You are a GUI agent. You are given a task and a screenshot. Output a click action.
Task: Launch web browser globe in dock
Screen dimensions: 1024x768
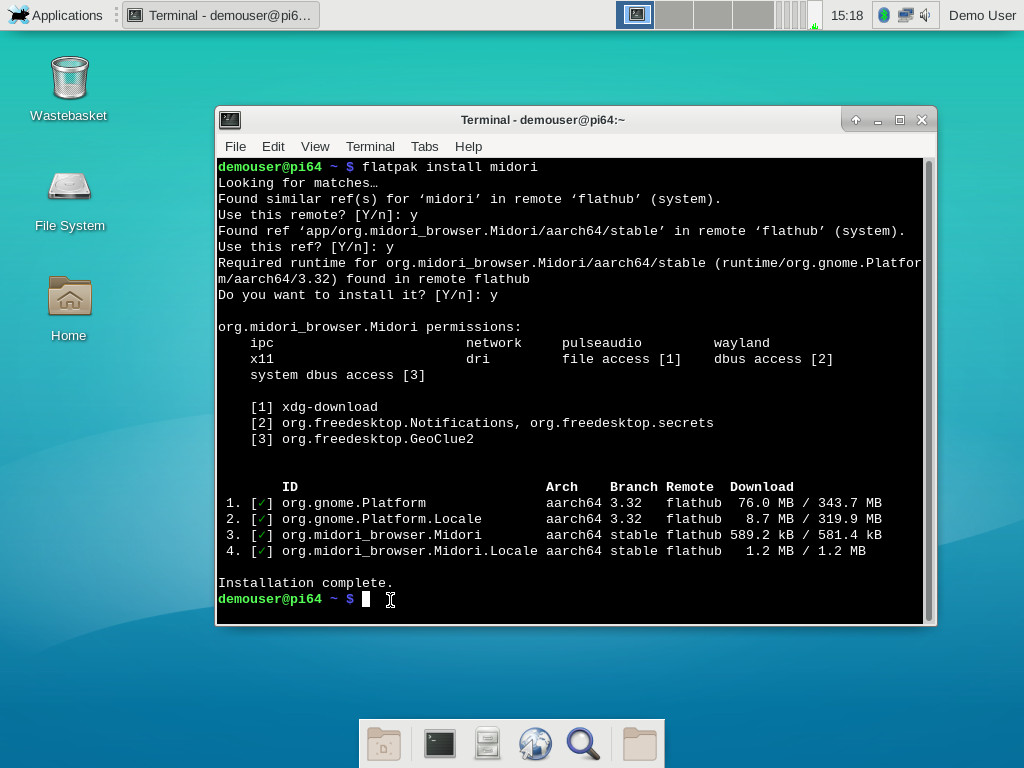(x=535, y=744)
